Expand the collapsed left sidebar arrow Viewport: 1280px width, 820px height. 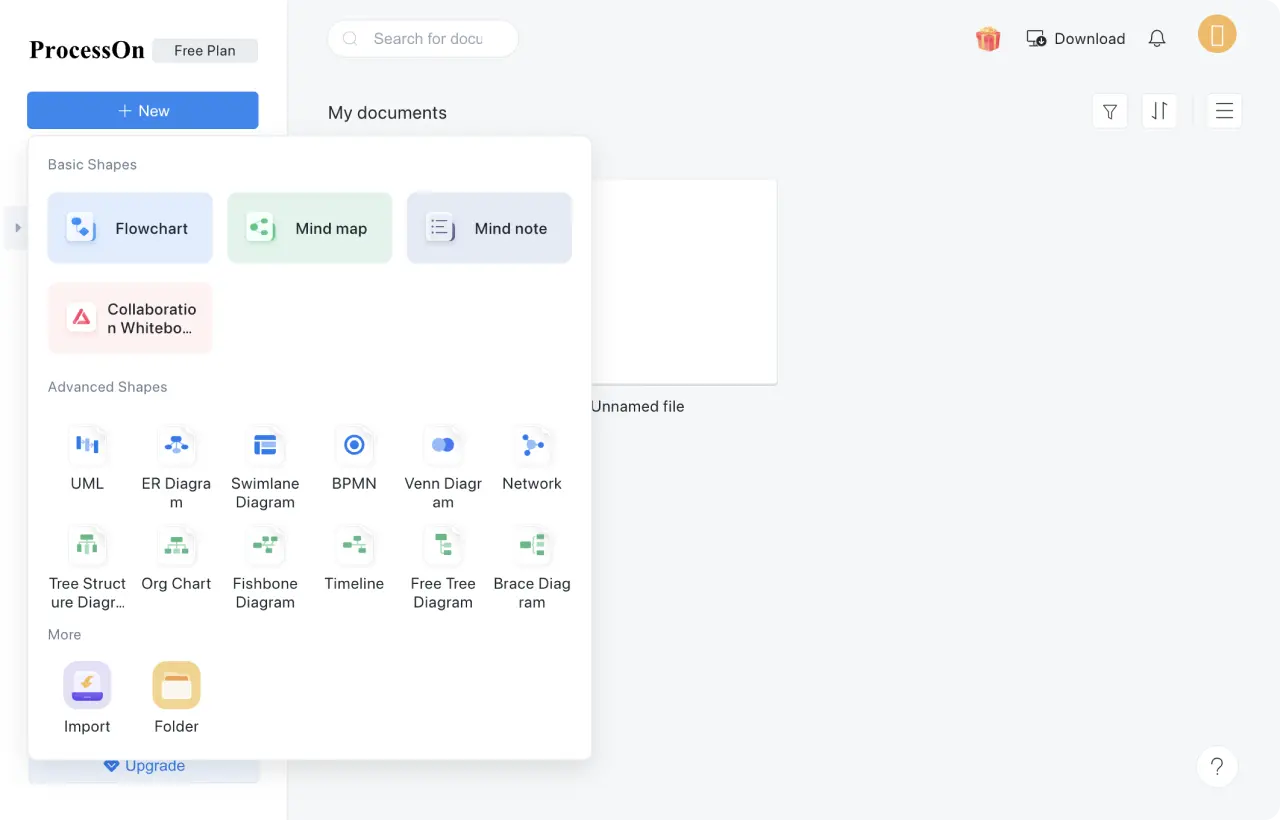(x=17, y=228)
